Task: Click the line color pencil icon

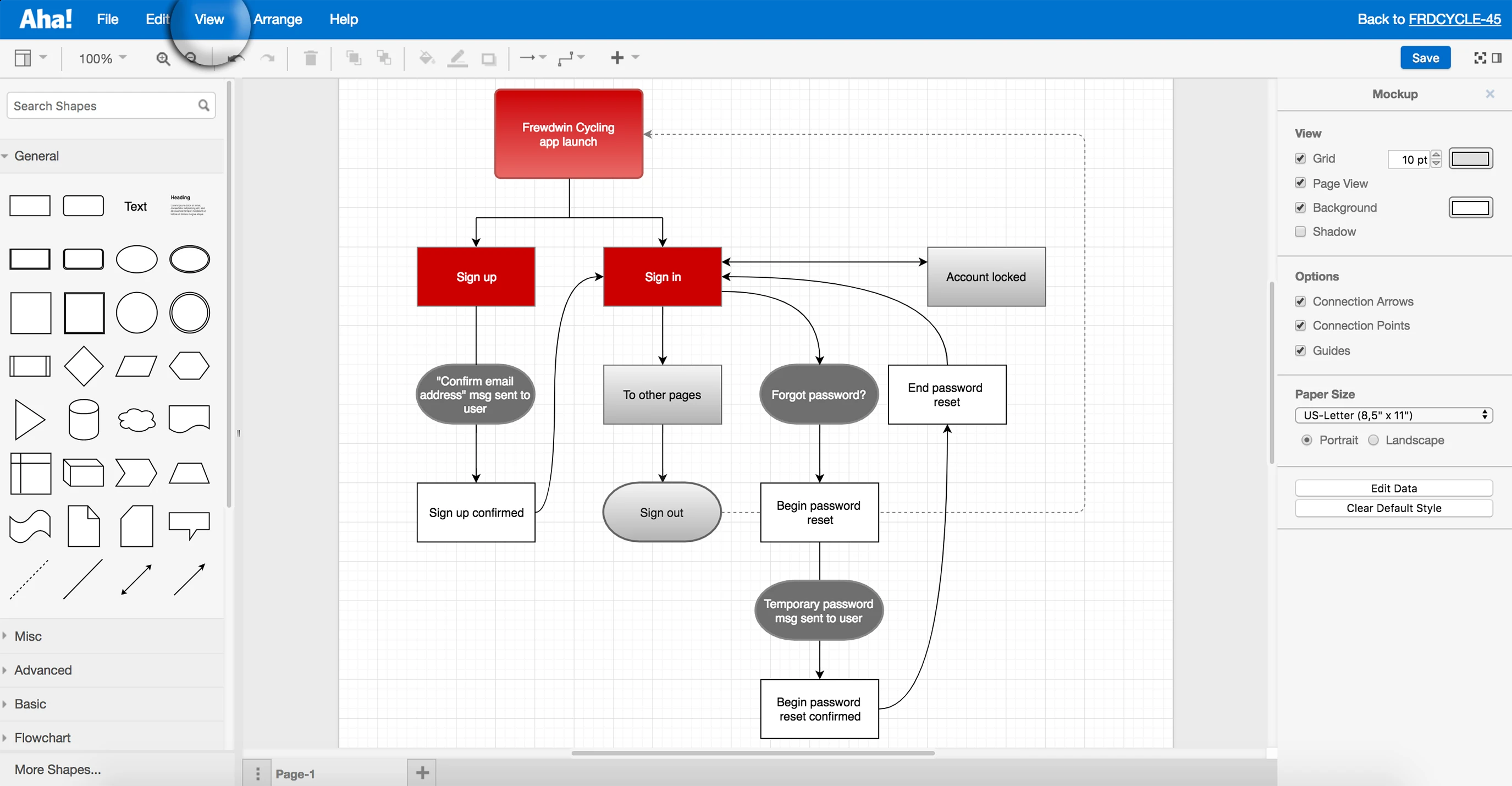Action: pyautogui.click(x=457, y=58)
